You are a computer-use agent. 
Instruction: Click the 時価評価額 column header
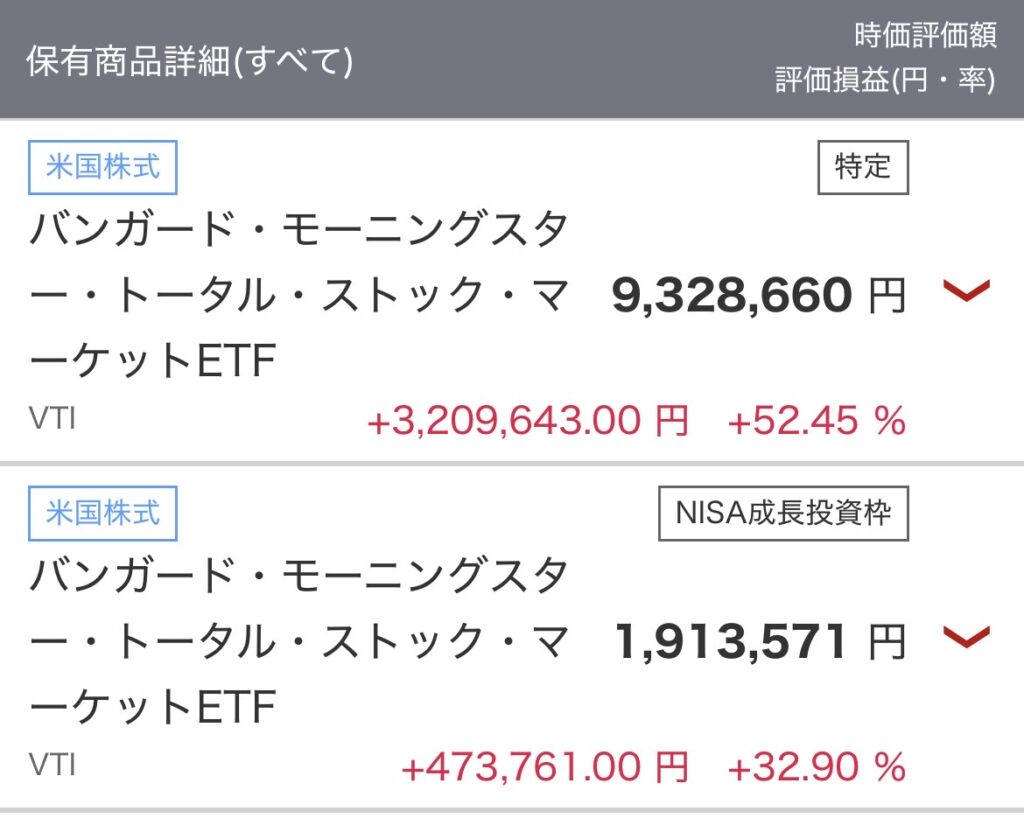[x=925, y=35]
